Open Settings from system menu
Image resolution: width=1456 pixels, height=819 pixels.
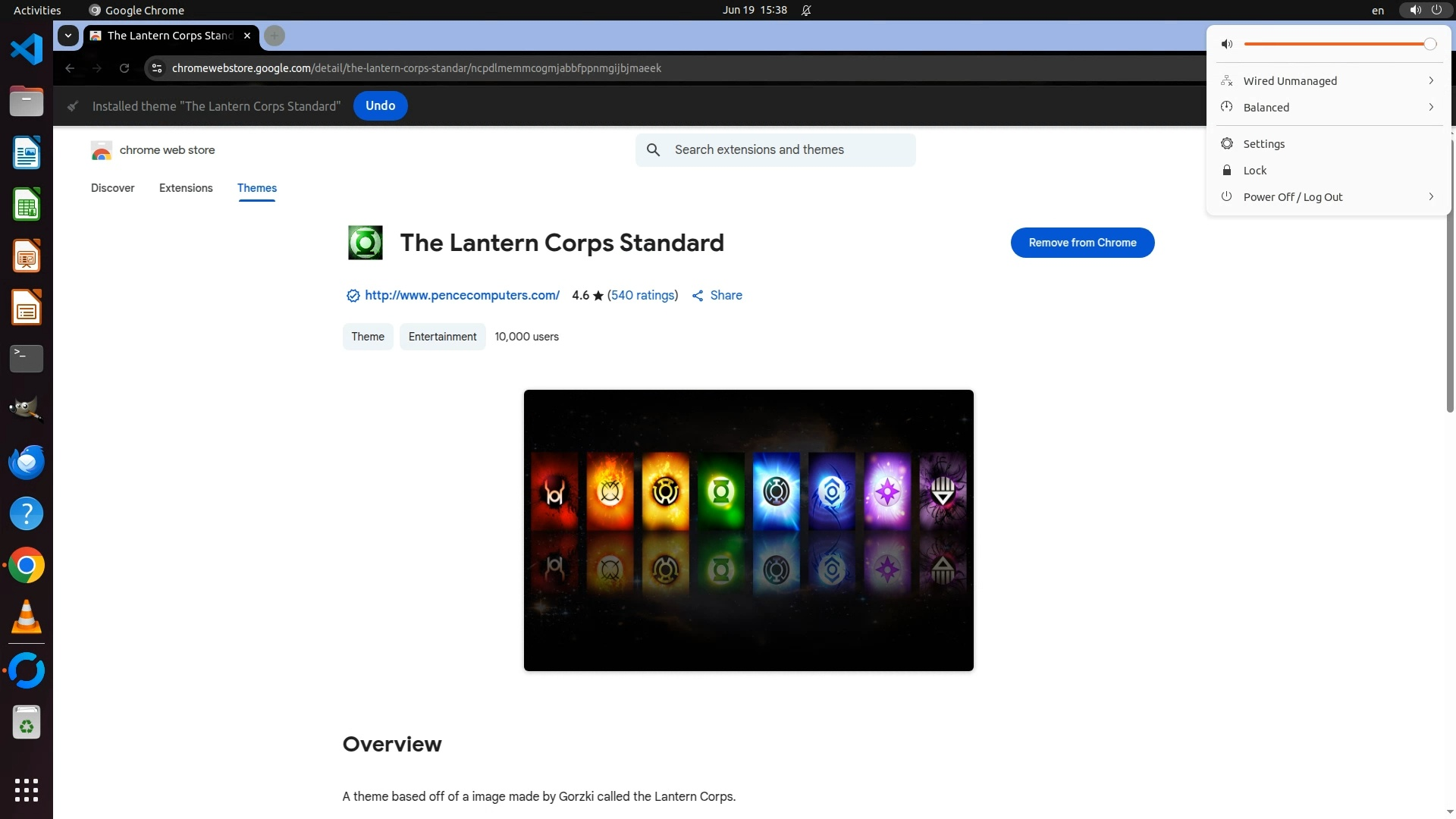pyautogui.click(x=1263, y=144)
